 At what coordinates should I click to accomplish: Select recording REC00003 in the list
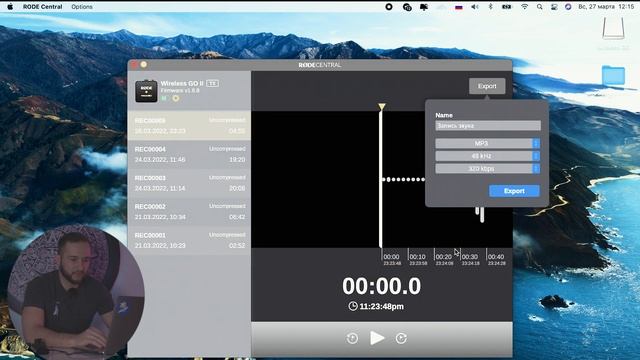(189, 183)
